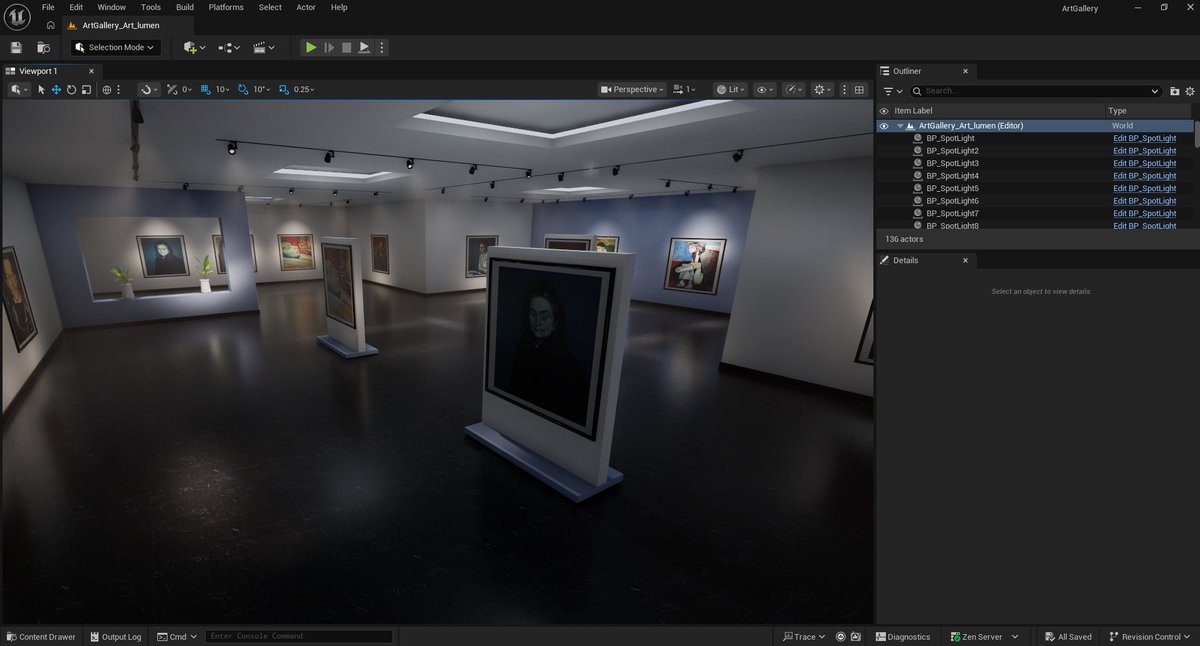Select the Move tool in viewport toolbar
Image resolution: width=1200 pixels, height=646 pixels.
(x=58, y=89)
